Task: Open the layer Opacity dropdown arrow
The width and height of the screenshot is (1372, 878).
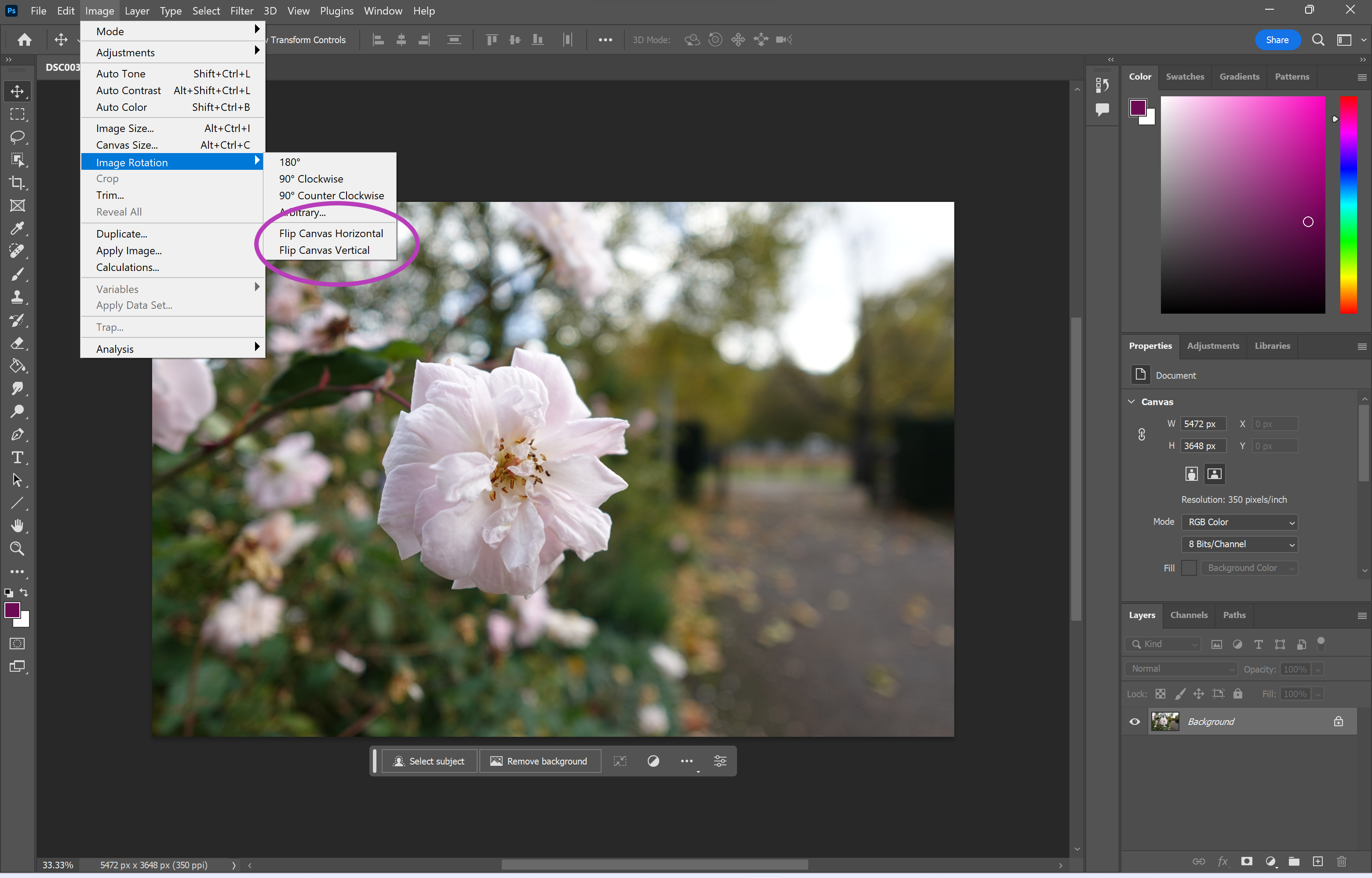Action: tap(1317, 669)
